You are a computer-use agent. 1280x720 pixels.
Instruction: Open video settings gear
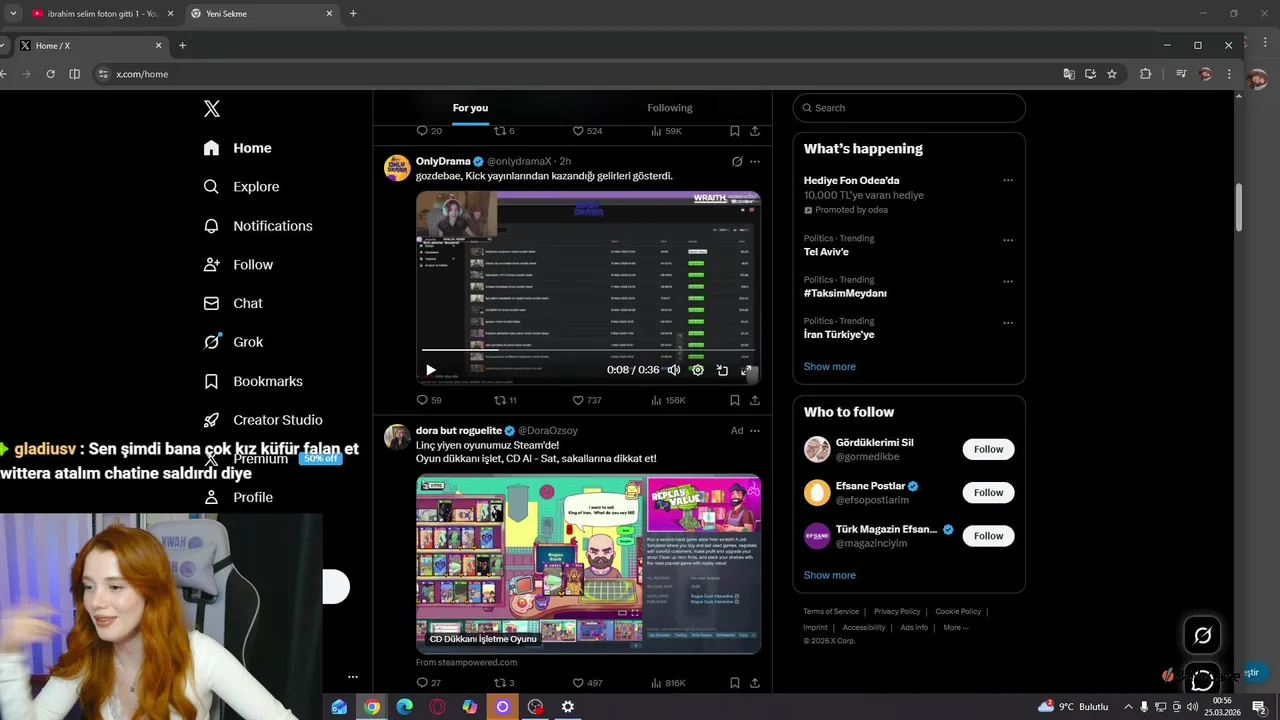point(698,370)
